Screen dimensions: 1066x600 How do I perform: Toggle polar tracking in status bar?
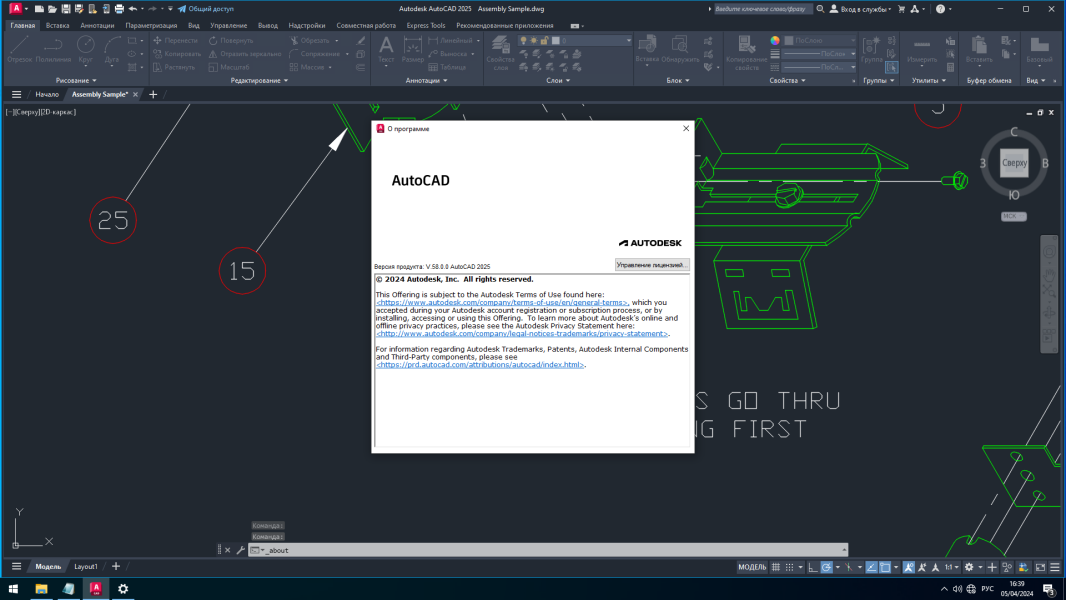pyautogui.click(x=826, y=567)
